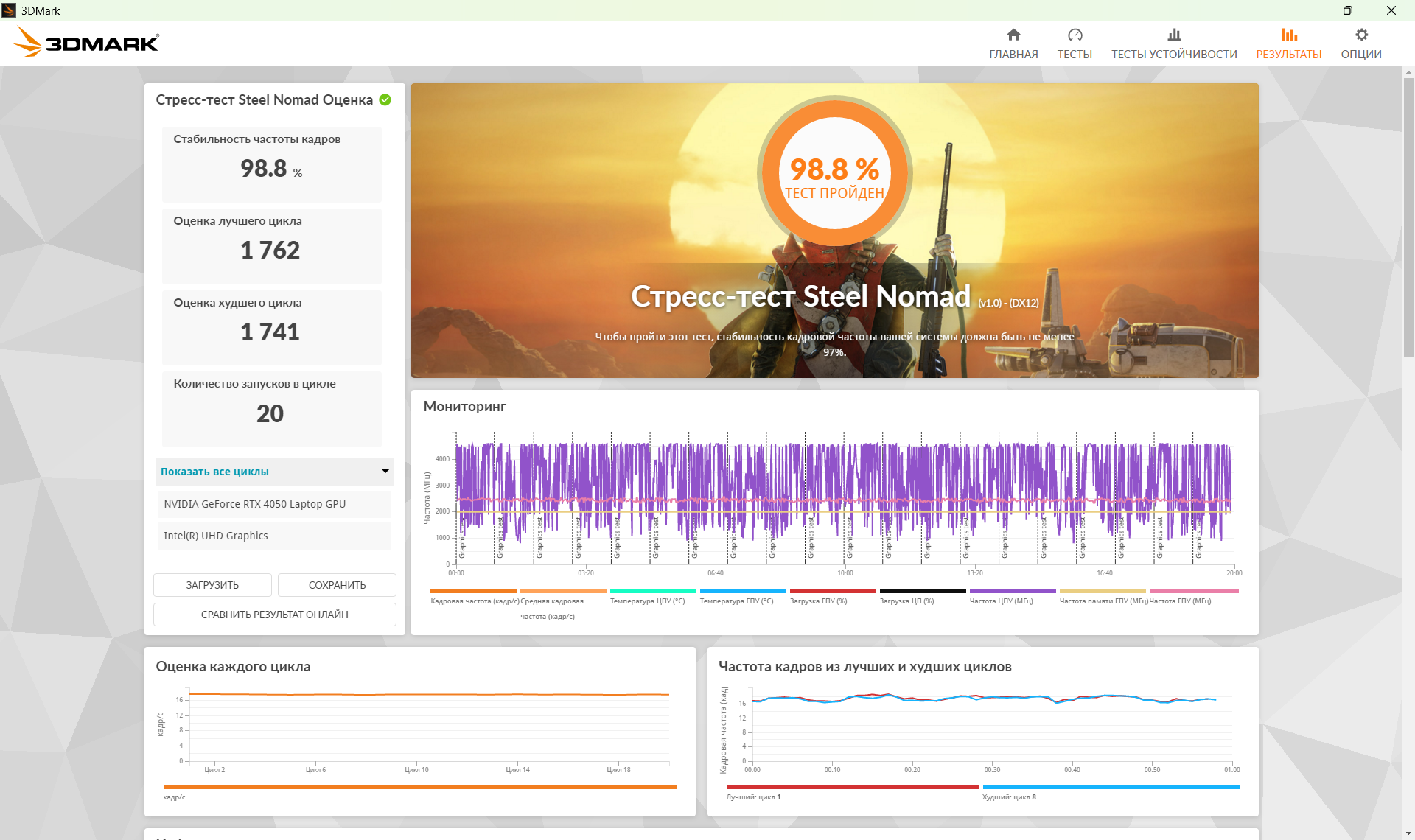This screenshot has height=840, width=1415.
Task: Click the Мониторинг panel heading
Action: pos(465,406)
